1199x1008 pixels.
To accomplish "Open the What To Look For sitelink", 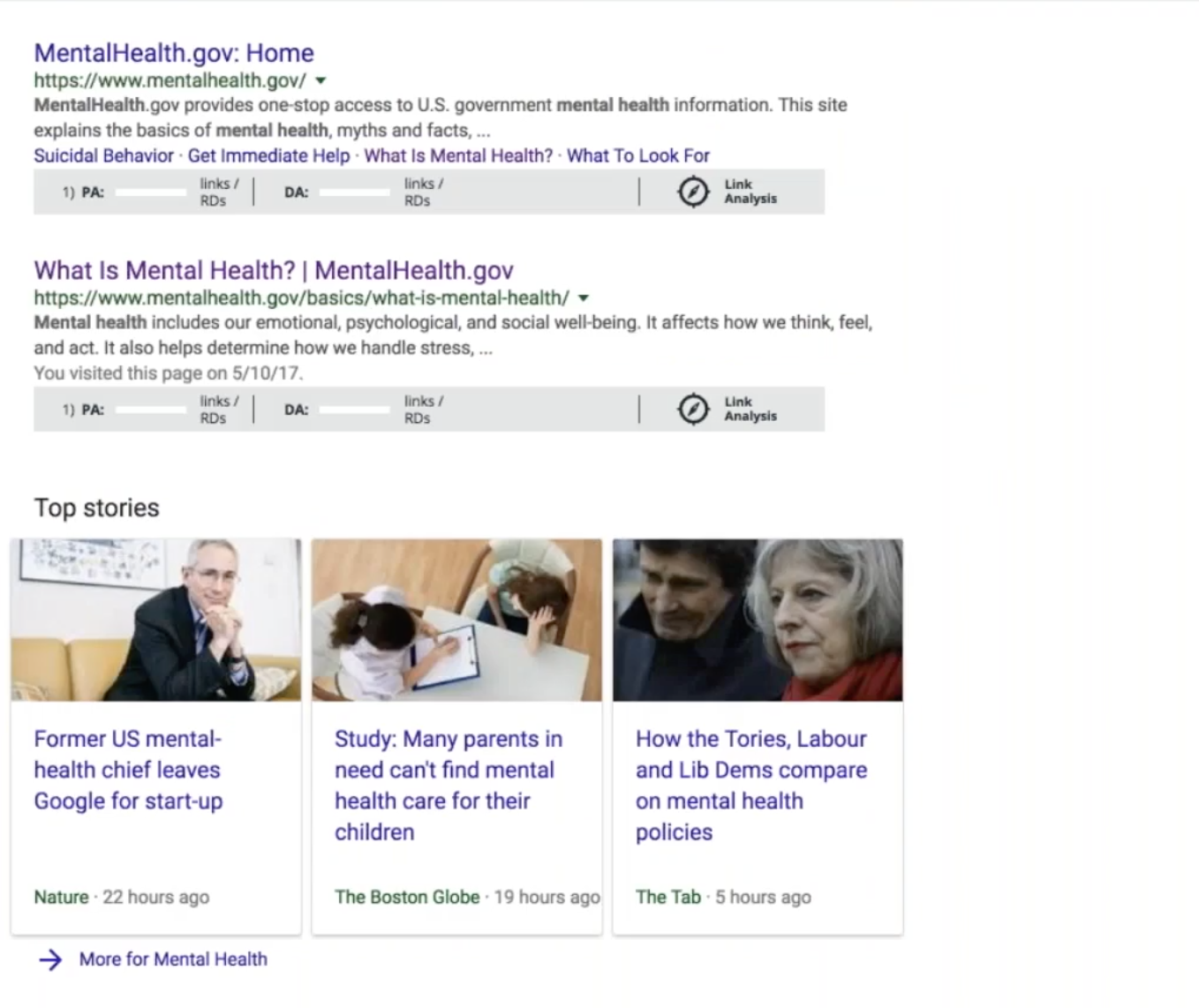I will coord(638,155).
